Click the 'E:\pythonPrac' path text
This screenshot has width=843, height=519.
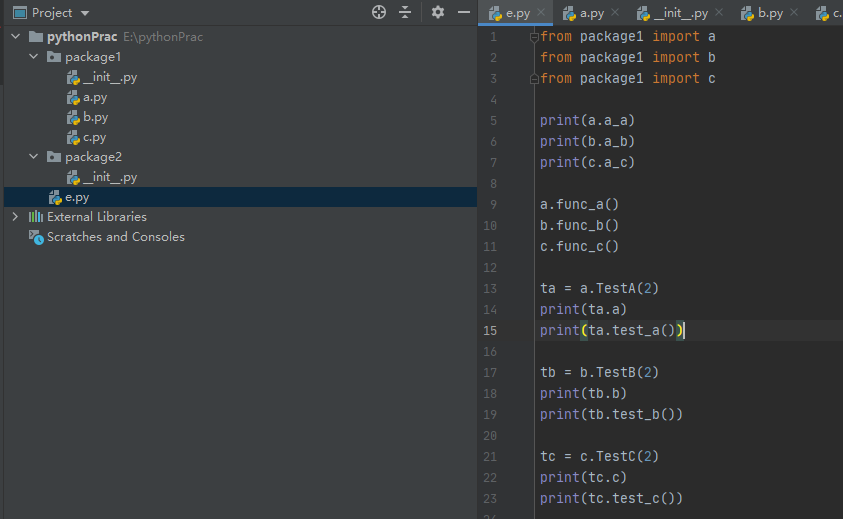(163, 37)
